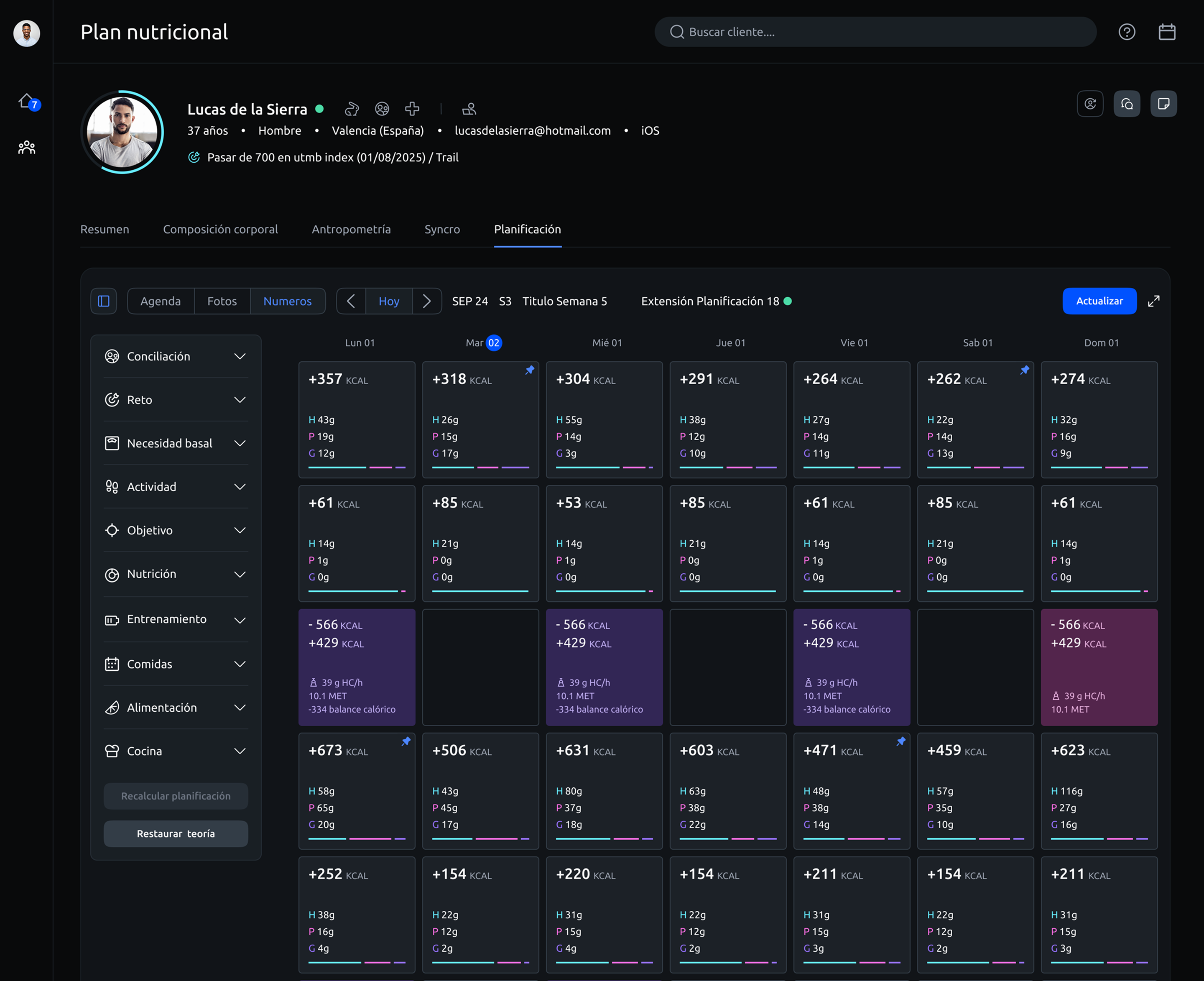Expand the Entrenamiento section chevron

click(240, 620)
